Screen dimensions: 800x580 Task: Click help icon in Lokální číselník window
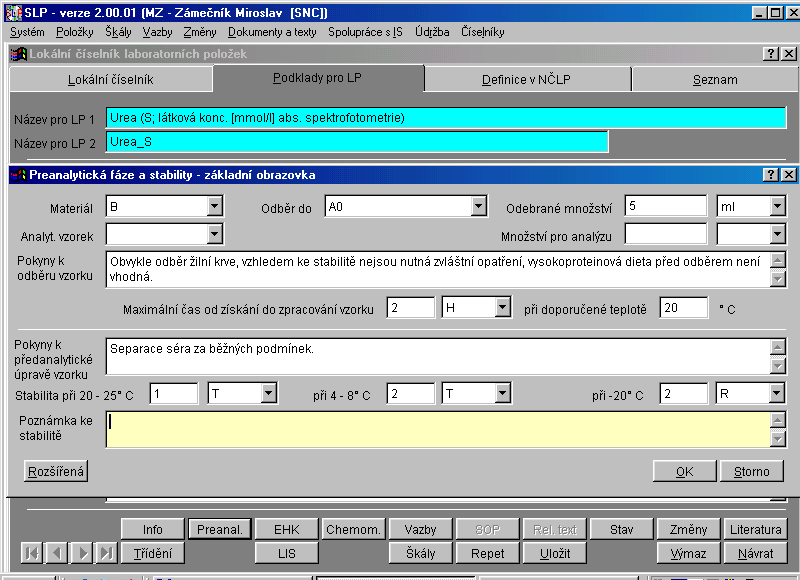[771, 54]
